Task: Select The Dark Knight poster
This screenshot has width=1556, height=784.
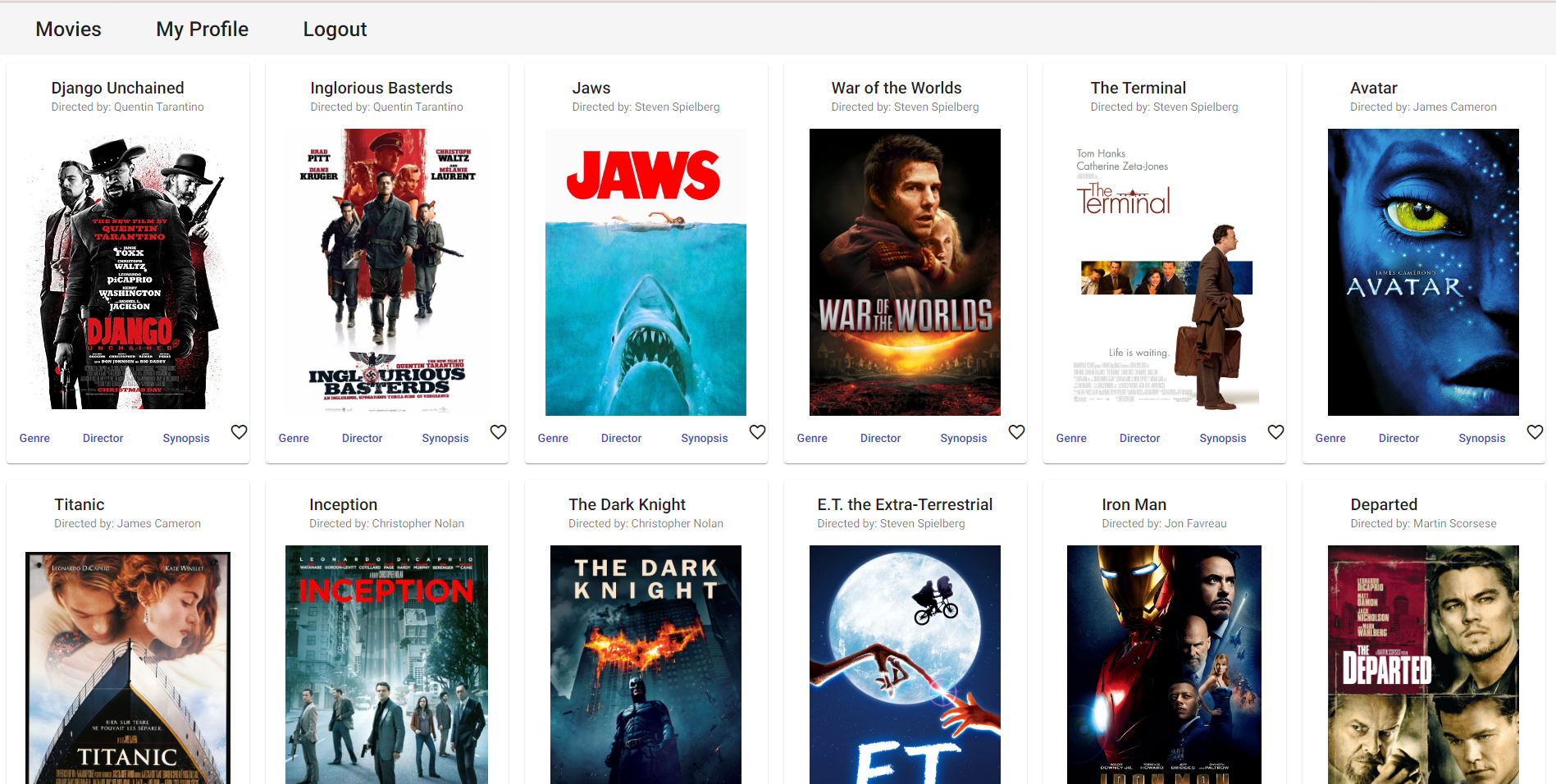Action: point(646,664)
